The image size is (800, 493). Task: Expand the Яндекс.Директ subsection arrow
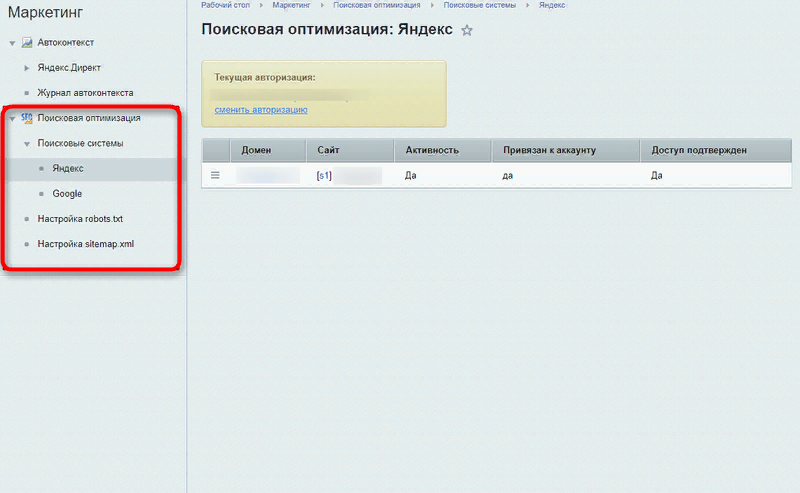tap(27, 68)
